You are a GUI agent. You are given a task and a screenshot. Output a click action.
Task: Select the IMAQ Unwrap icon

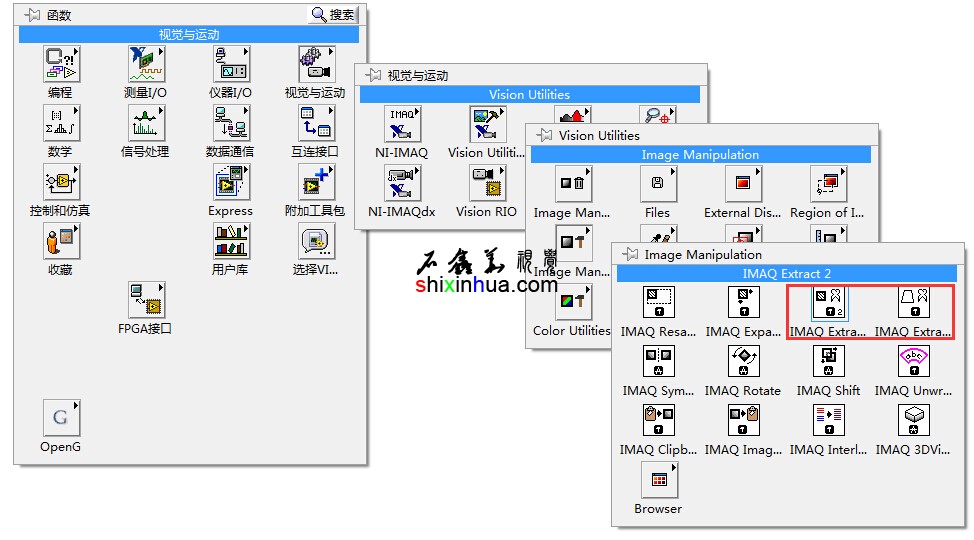point(913,361)
